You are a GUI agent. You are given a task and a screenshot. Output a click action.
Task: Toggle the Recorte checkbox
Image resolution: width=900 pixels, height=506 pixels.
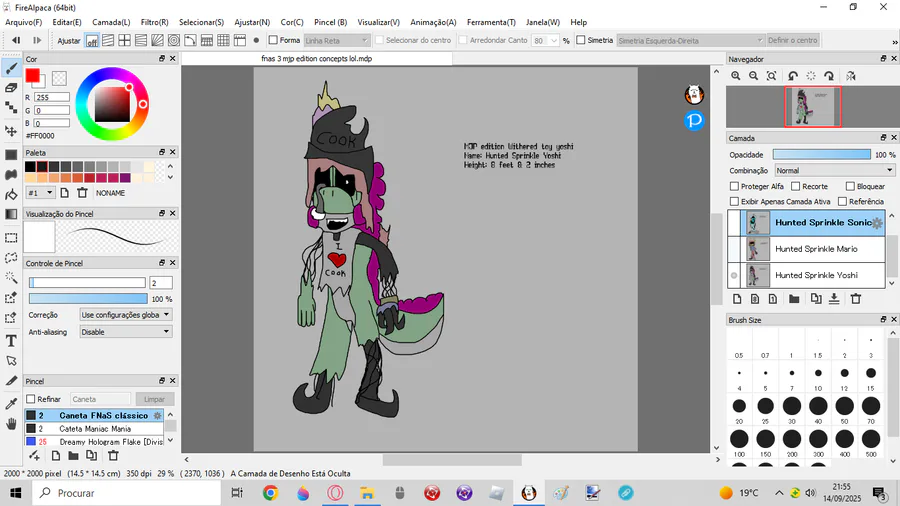(x=796, y=186)
